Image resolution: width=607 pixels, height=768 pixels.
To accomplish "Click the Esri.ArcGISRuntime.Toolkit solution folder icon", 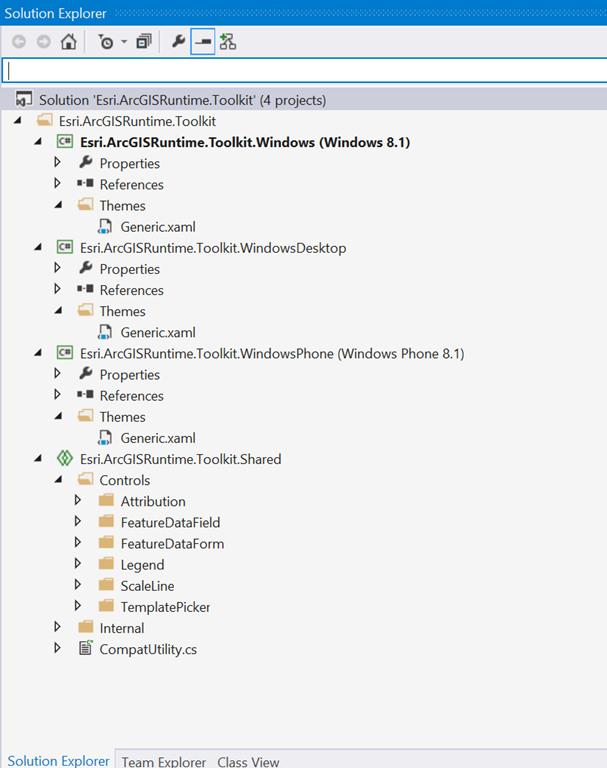I will click(45, 120).
